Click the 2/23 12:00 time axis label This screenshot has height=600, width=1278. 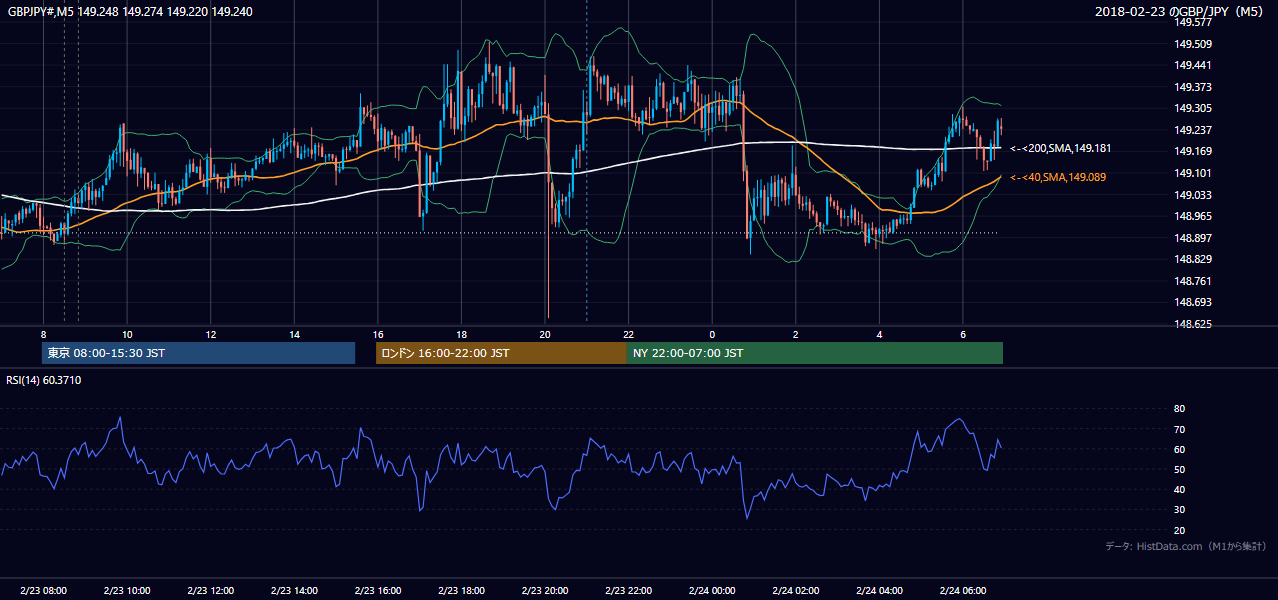click(210, 590)
